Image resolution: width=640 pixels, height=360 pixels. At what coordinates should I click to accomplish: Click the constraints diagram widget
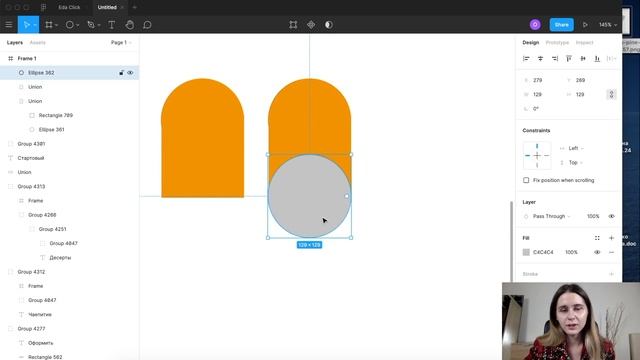pos(537,156)
